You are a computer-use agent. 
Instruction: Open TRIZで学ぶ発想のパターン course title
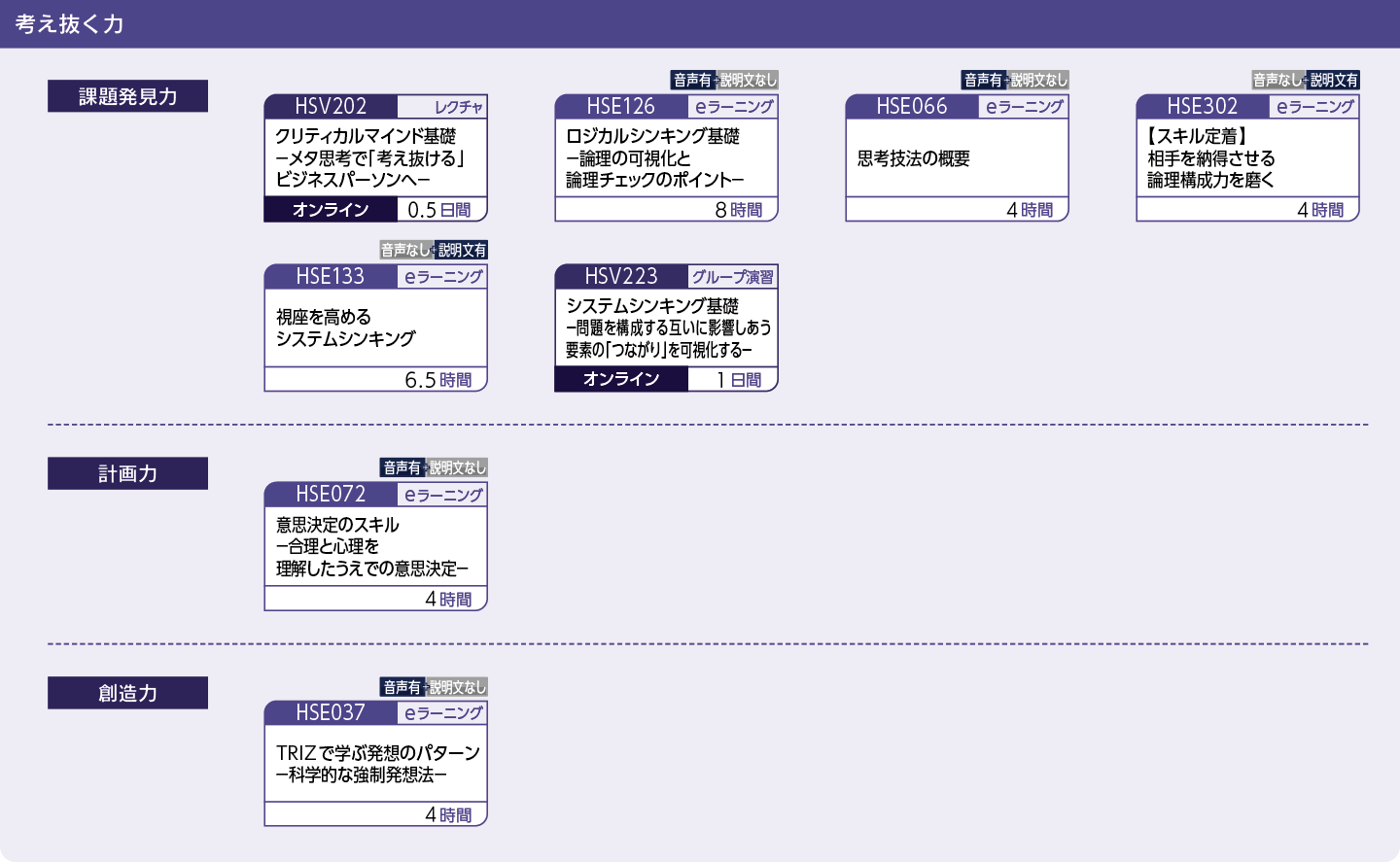[378, 753]
